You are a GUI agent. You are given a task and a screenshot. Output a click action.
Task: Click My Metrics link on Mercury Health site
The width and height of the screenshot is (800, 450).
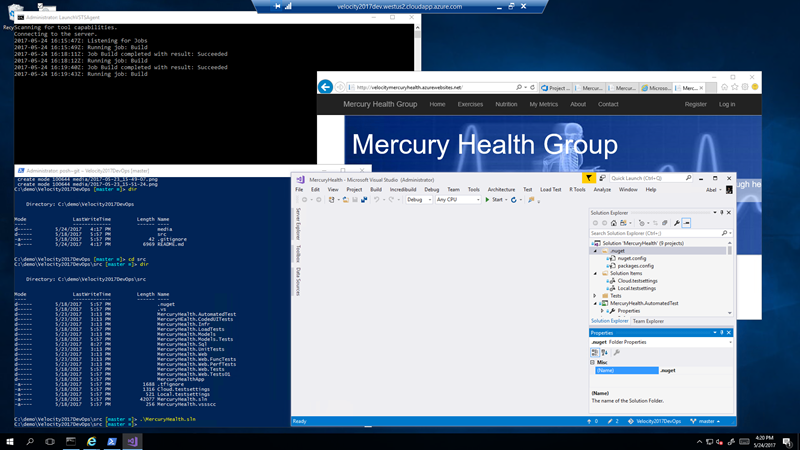pos(543,104)
